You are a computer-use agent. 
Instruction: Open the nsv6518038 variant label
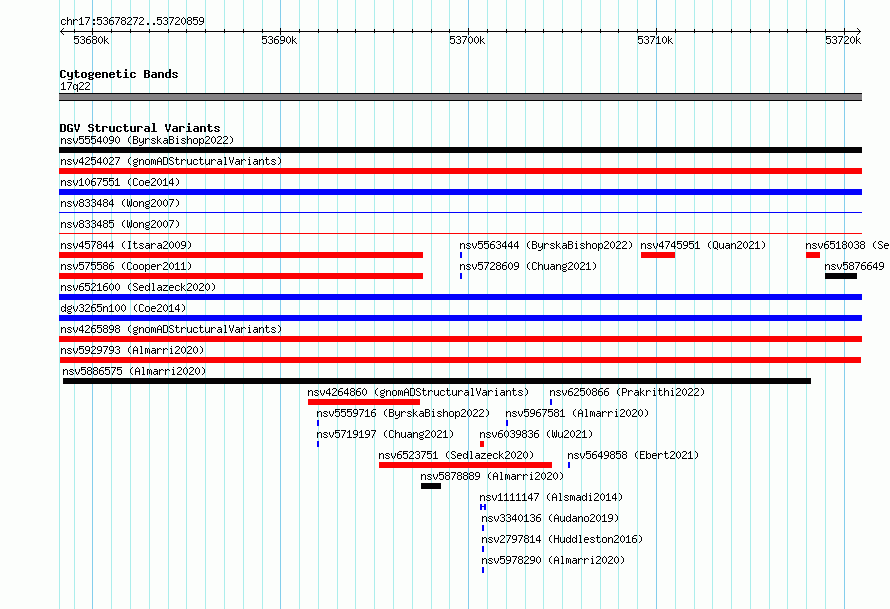(x=847, y=245)
